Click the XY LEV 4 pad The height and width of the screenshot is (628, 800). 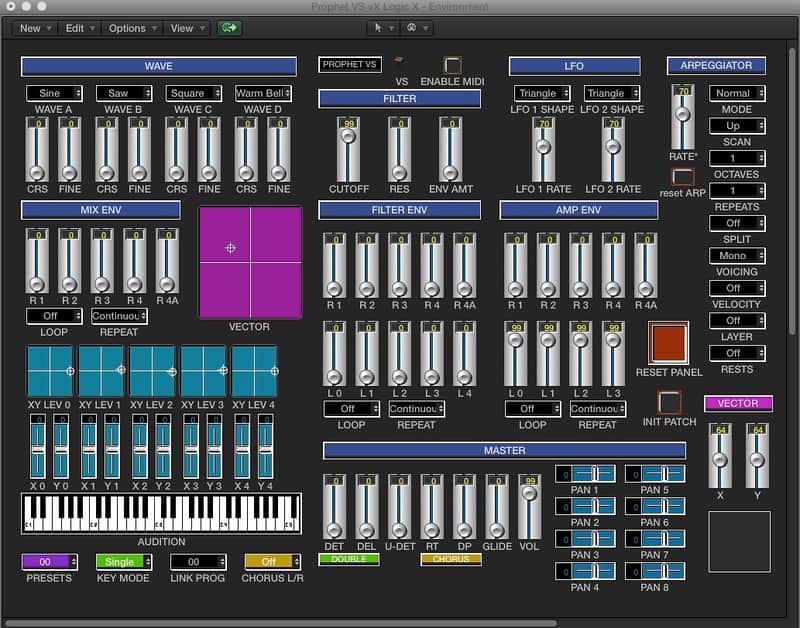[254, 371]
